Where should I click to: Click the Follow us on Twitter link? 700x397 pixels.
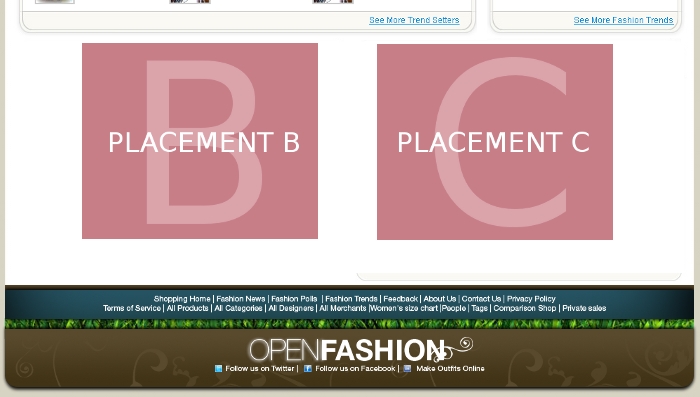tap(260, 368)
